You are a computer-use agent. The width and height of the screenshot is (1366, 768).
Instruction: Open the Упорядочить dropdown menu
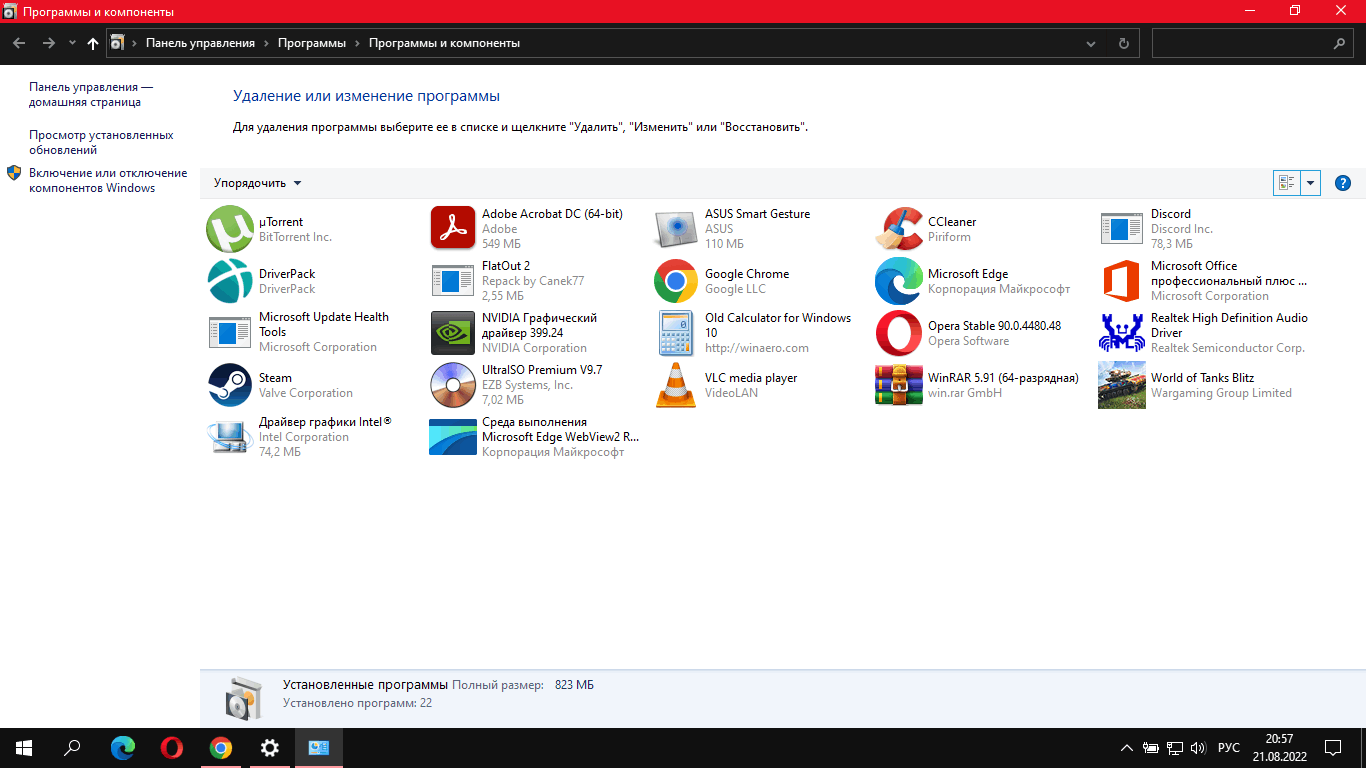coord(257,183)
